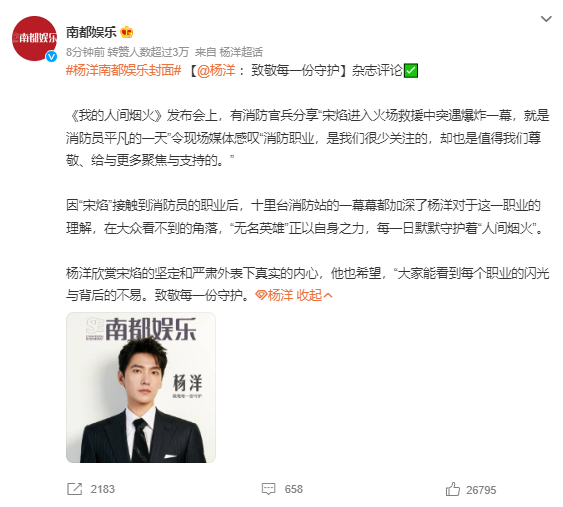
Task: Open the 南都娱乐 account name
Action: tap(91, 32)
